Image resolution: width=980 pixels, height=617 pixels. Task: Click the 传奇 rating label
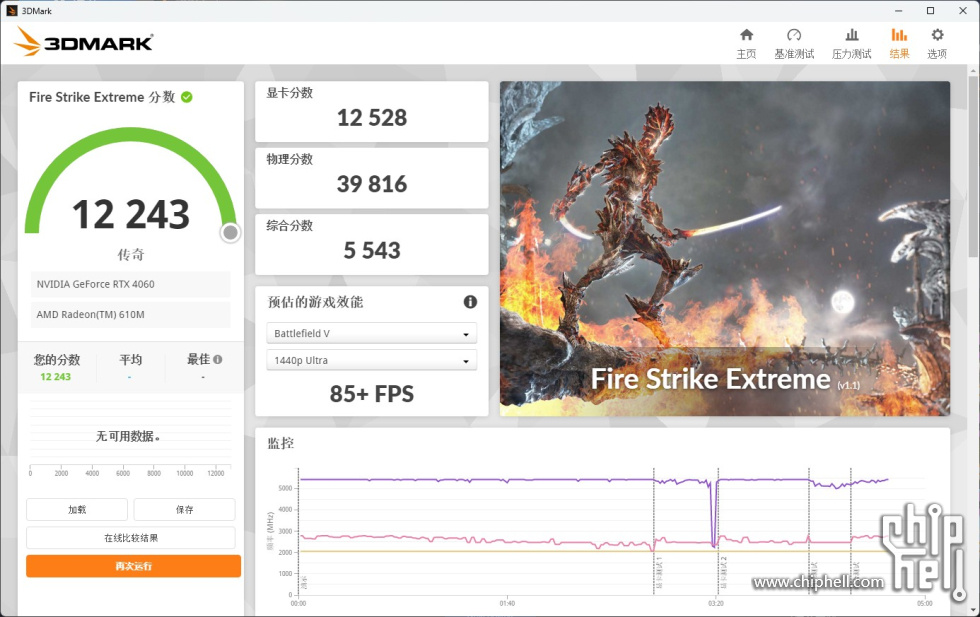[131, 254]
